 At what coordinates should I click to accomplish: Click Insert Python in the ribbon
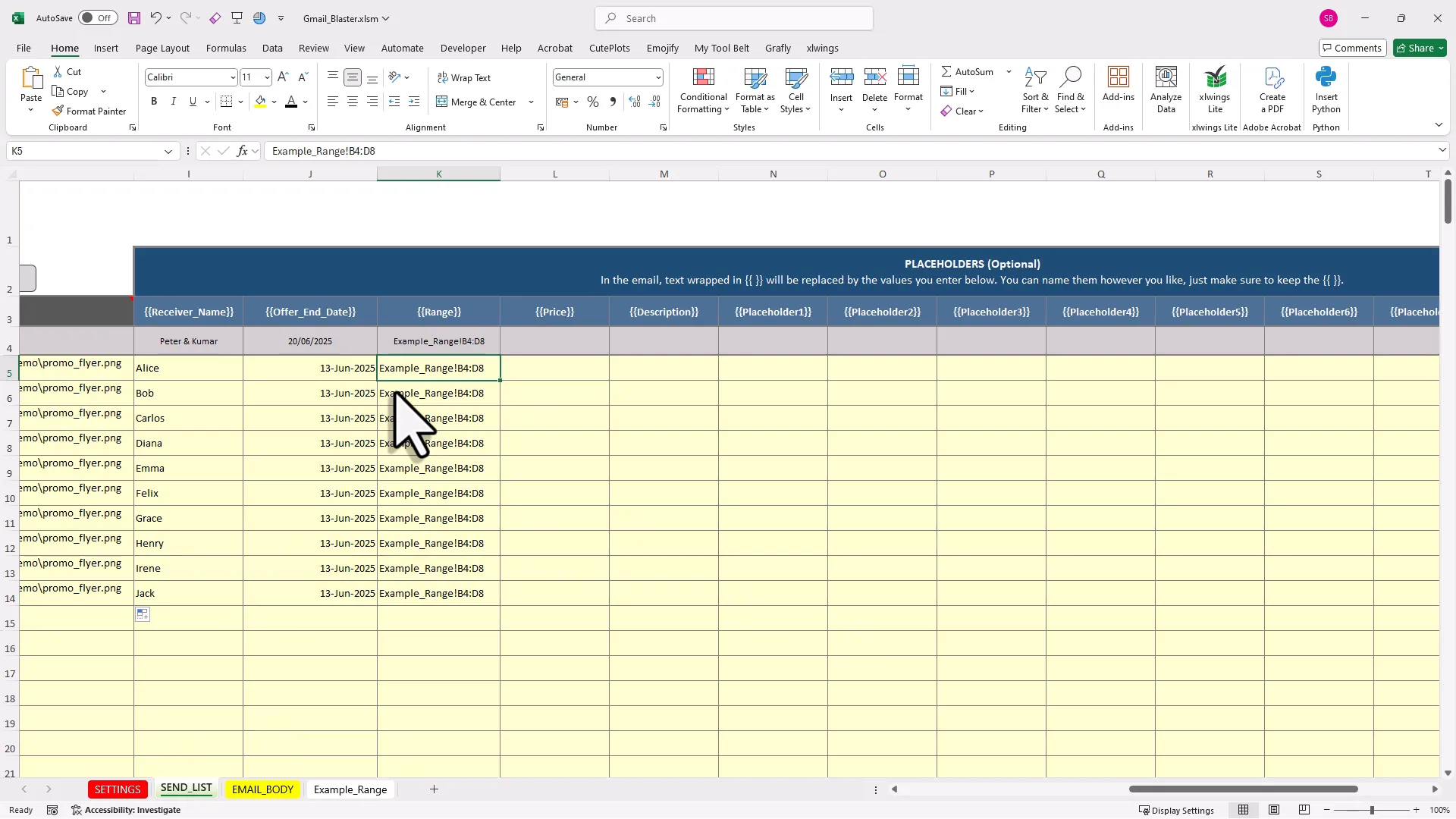tap(1326, 89)
